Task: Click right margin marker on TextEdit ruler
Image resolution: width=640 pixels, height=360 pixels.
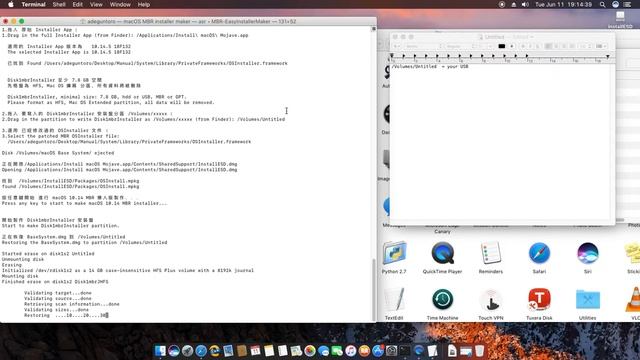Action: click(608, 56)
